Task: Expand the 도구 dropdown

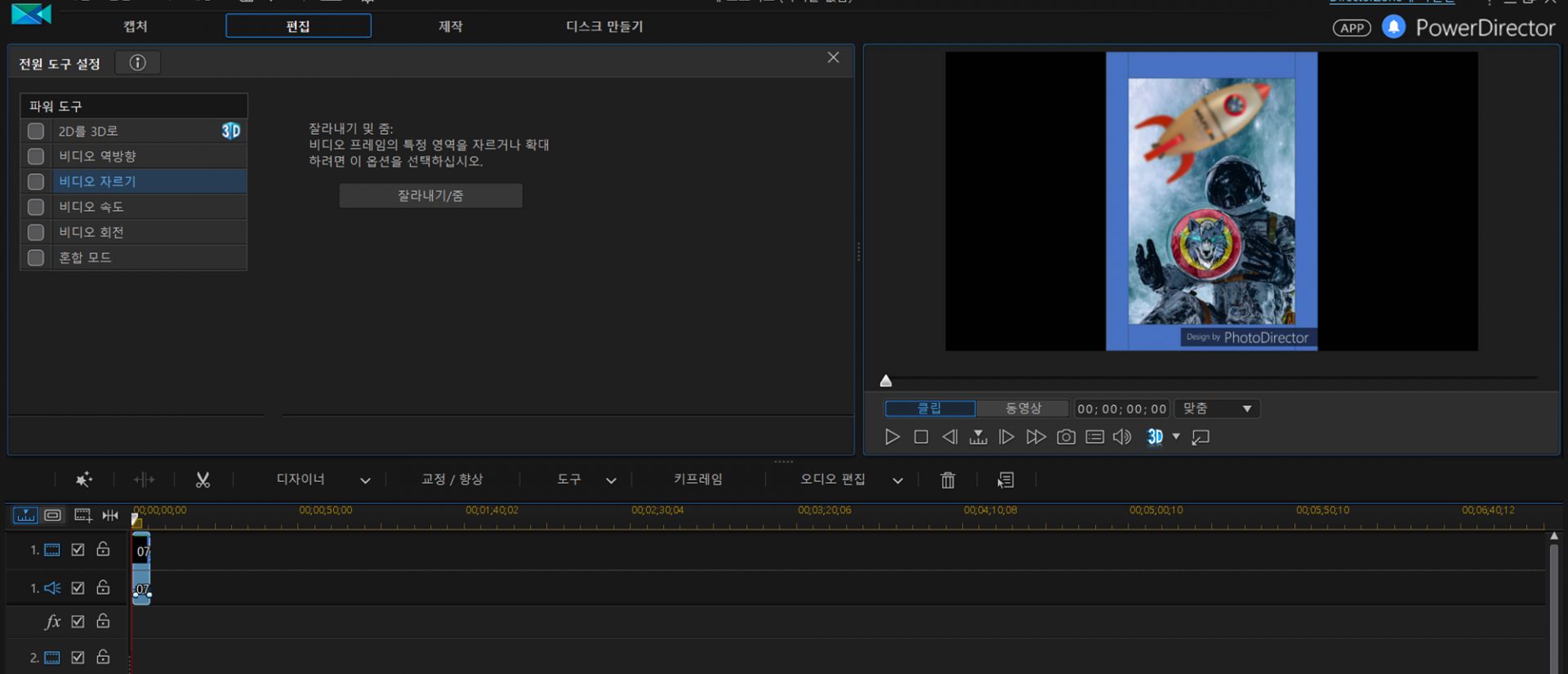Action: coord(611,480)
